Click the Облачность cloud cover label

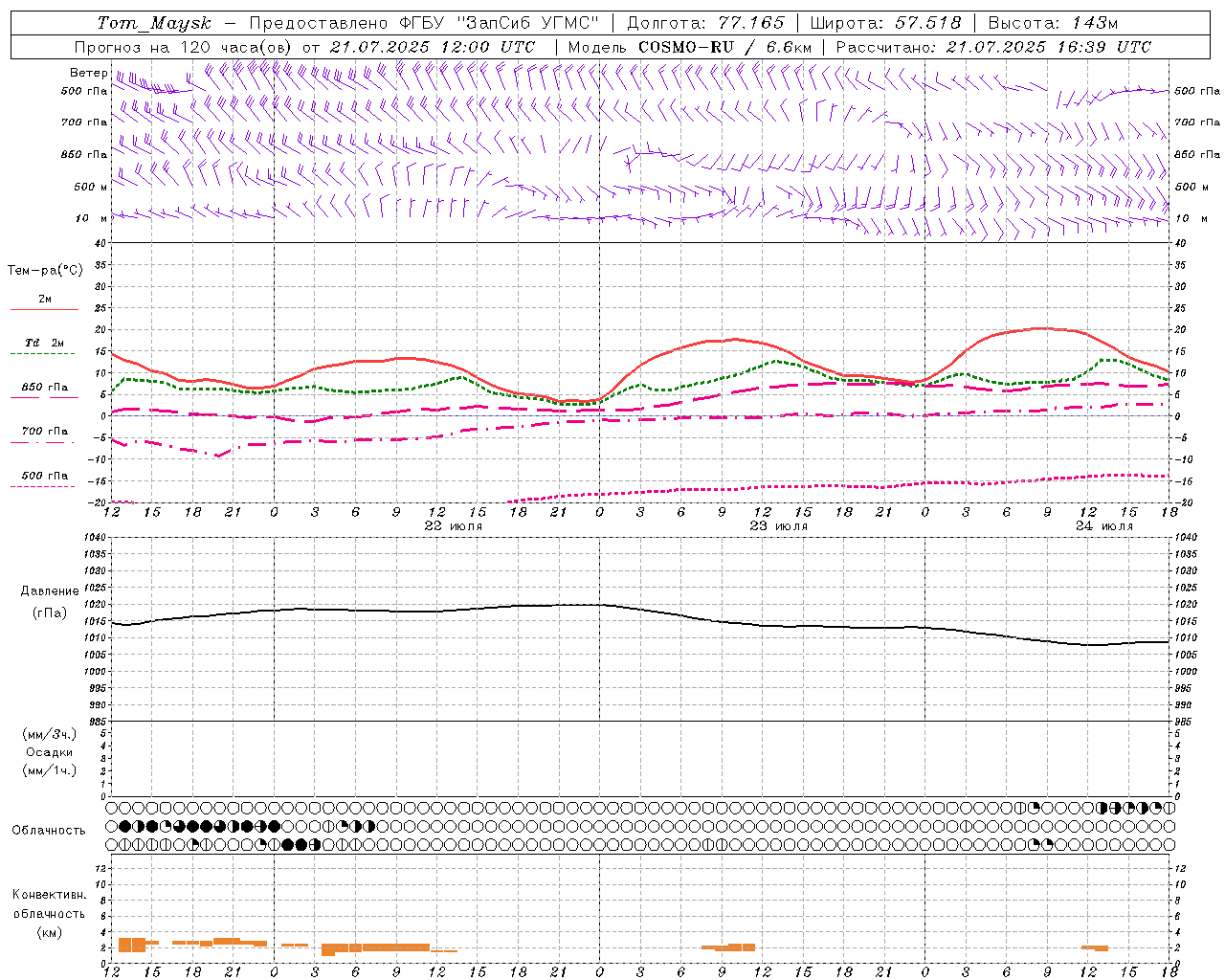pyautogui.click(x=49, y=831)
